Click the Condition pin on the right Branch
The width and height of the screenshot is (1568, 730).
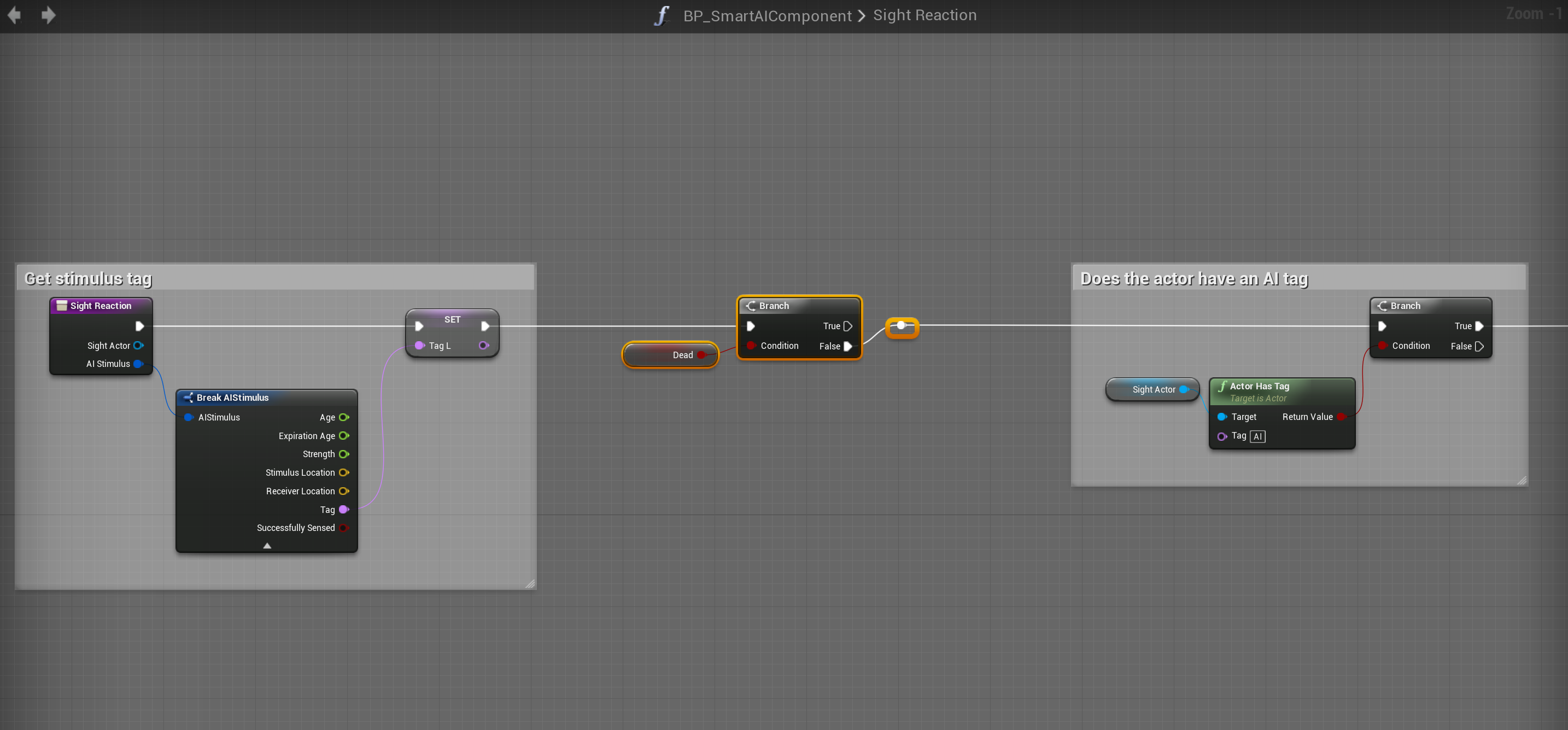click(1382, 345)
